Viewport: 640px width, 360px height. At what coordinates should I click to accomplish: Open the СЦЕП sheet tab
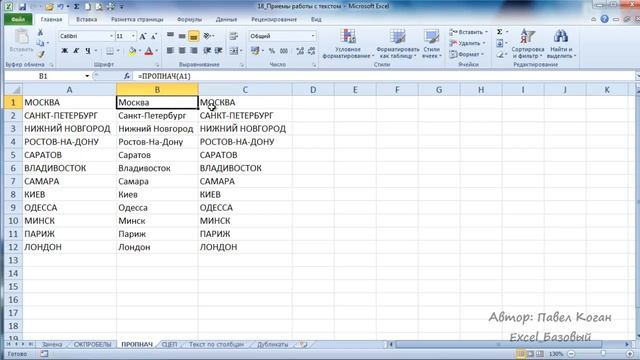[x=169, y=344]
